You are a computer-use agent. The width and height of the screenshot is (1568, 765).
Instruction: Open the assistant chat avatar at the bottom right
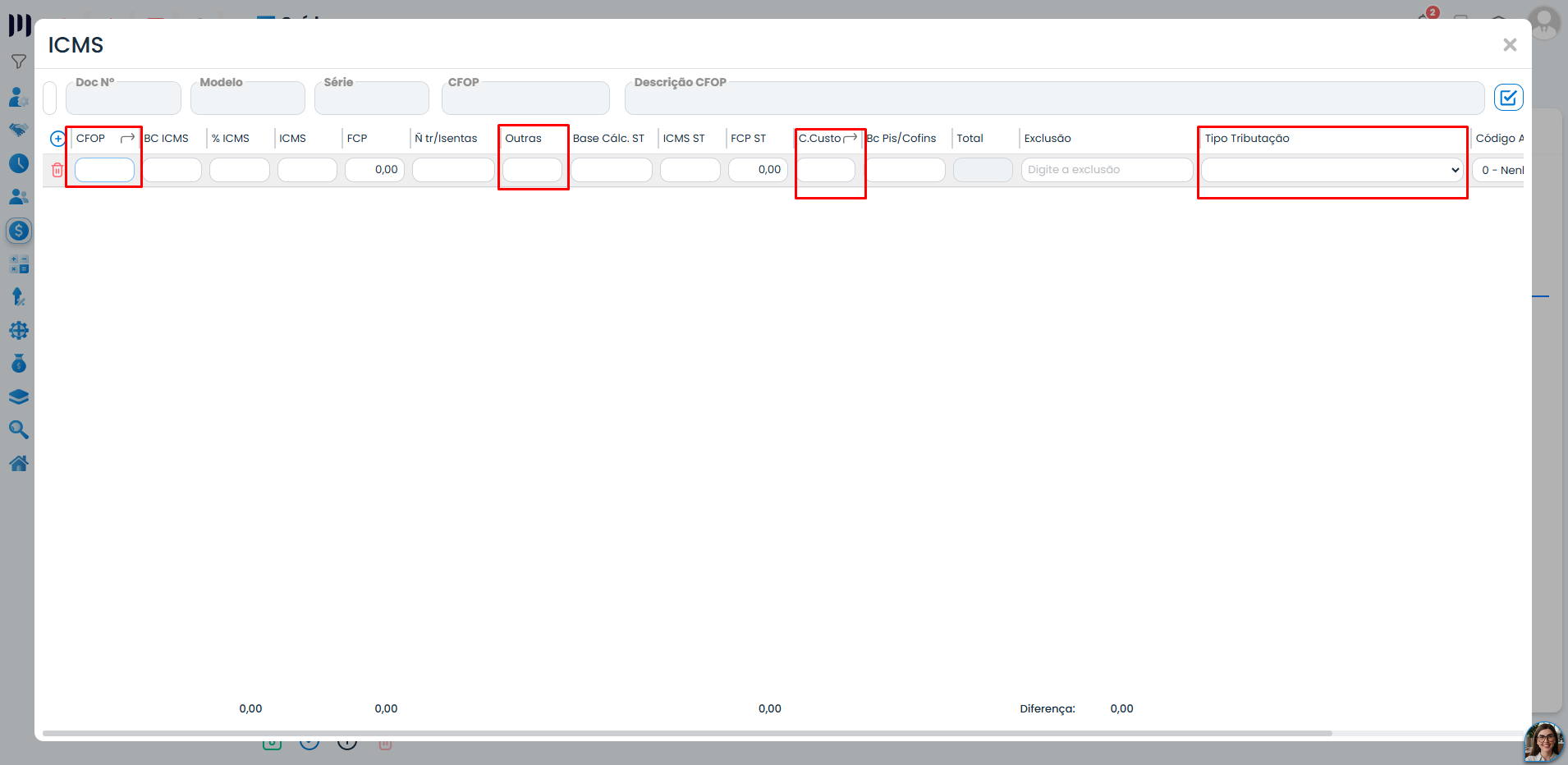pos(1543,743)
